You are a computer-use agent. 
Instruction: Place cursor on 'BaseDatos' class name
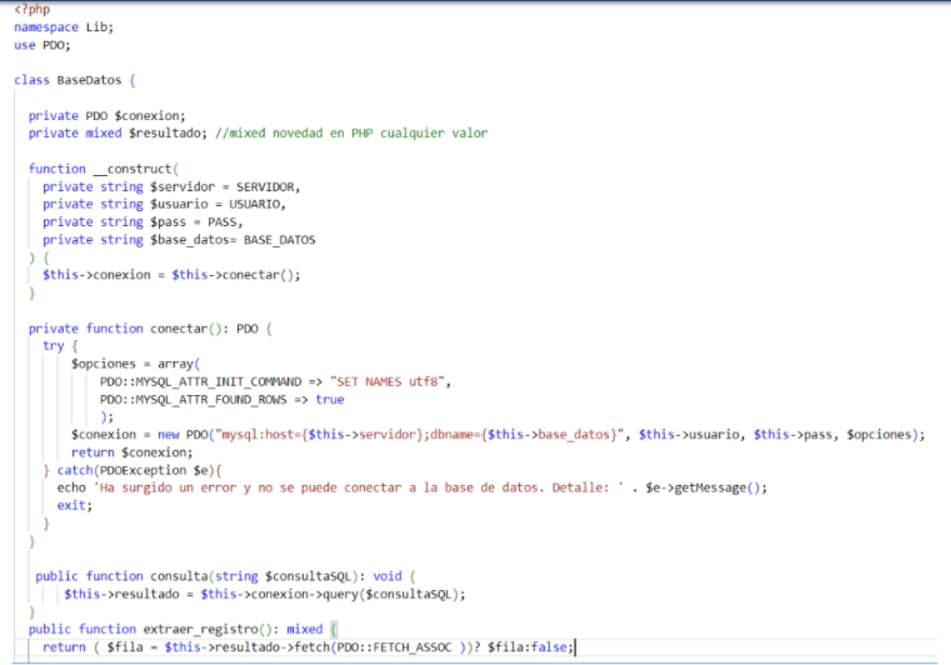coord(89,80)
